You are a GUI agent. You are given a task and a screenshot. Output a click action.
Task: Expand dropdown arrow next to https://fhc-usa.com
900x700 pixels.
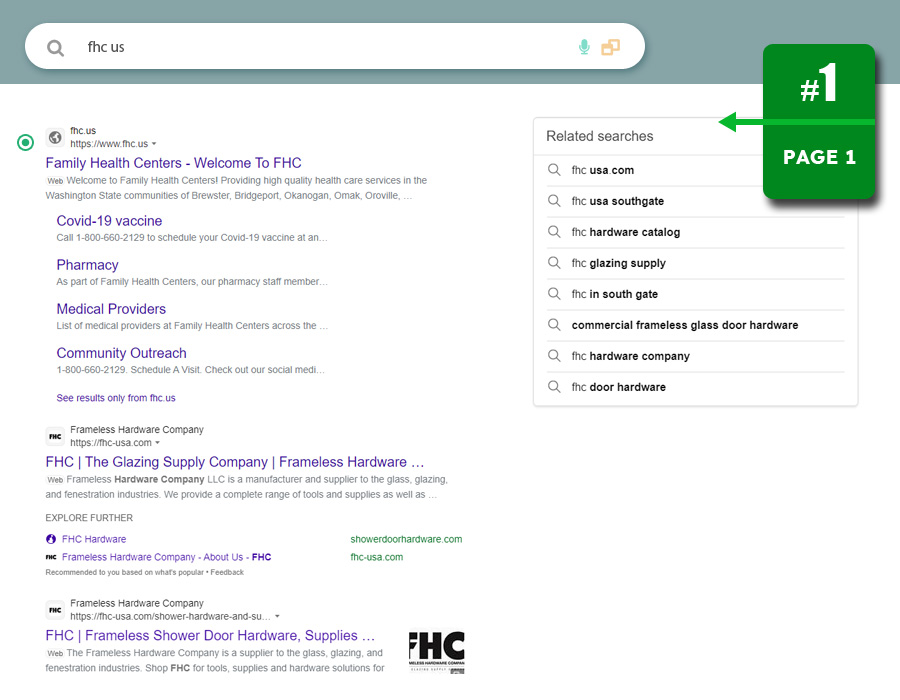[x=157, y=442]
